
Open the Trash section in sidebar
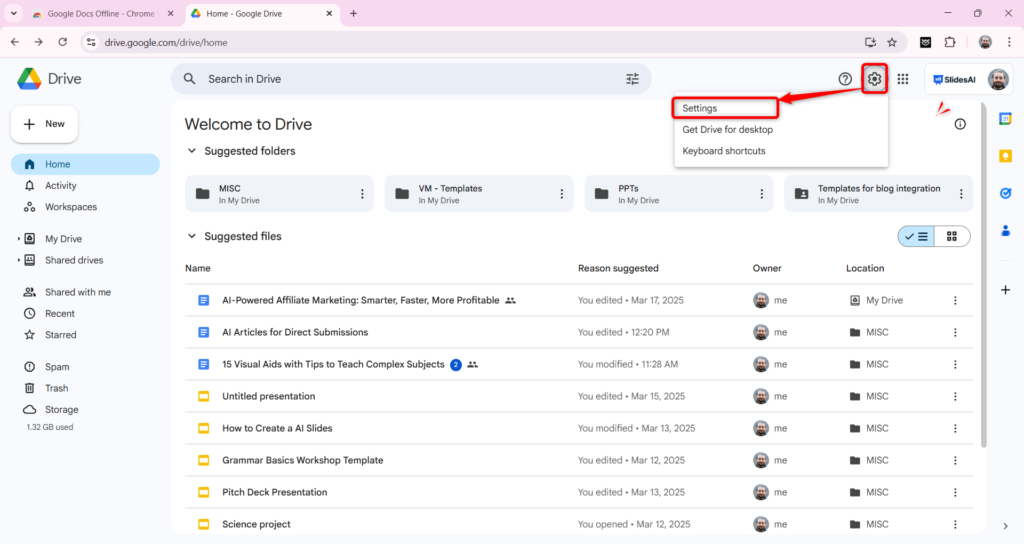pyautogui.click(x=56, y=388)
